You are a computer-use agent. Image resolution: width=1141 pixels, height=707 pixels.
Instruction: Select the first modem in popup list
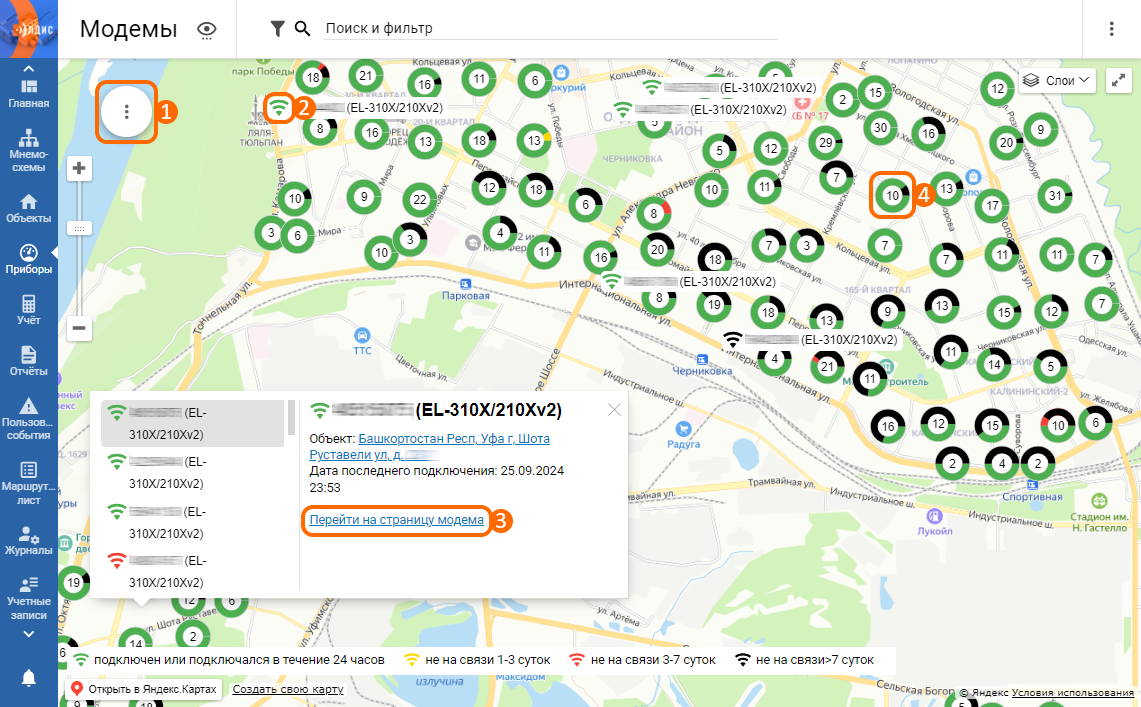pyautogui.click(x=193, y=423)
